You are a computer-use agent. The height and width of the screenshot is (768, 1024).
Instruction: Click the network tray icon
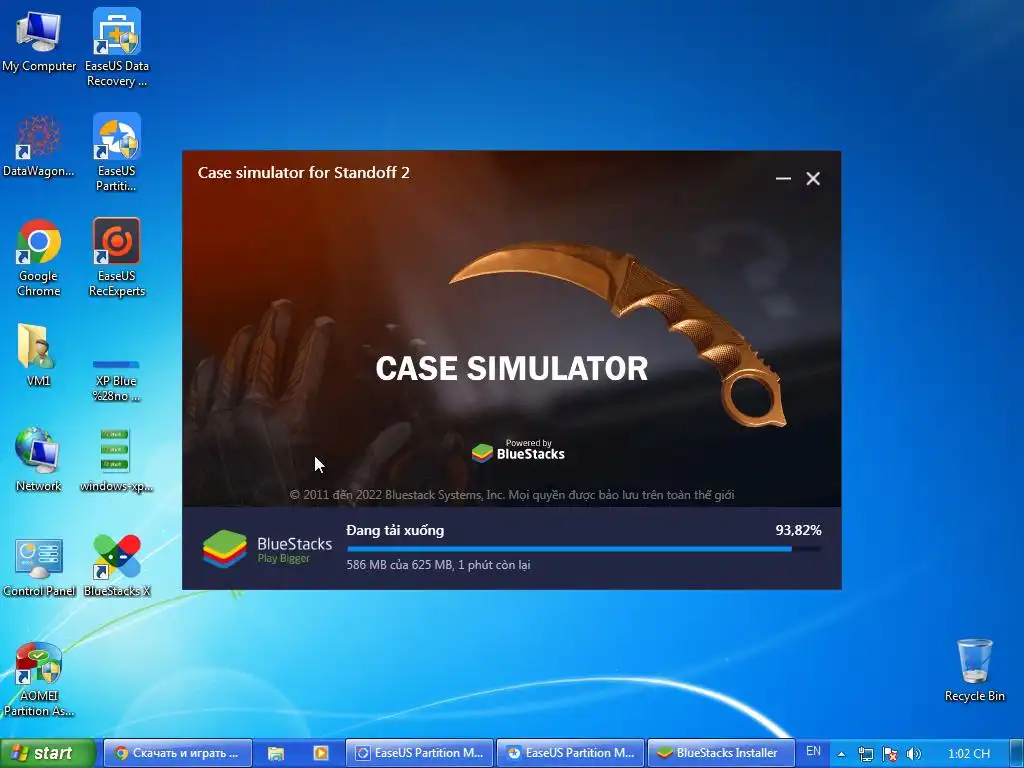coord(865,754)
